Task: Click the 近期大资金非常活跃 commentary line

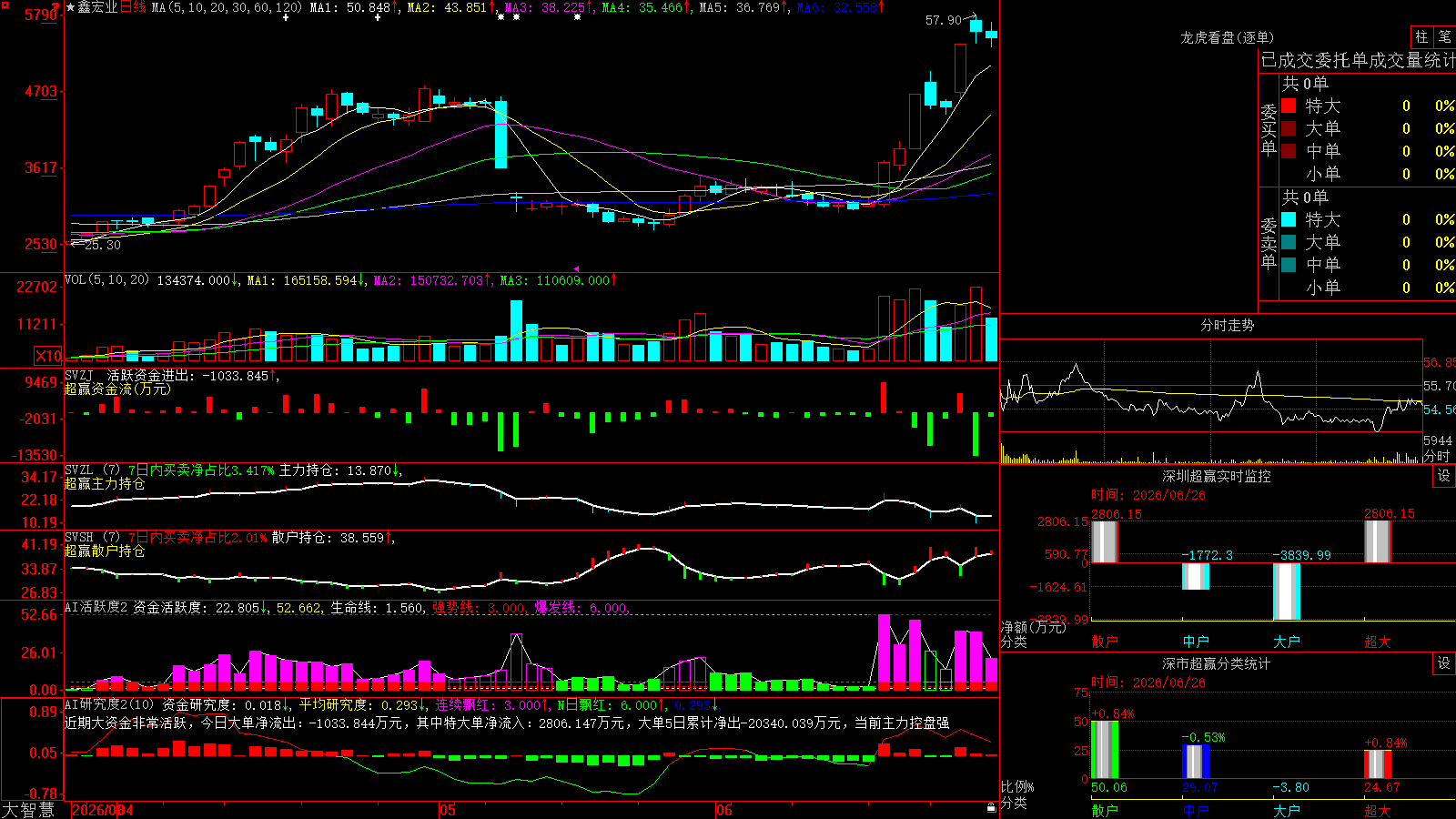Action: pyautogui.click(x=507, y=723)
